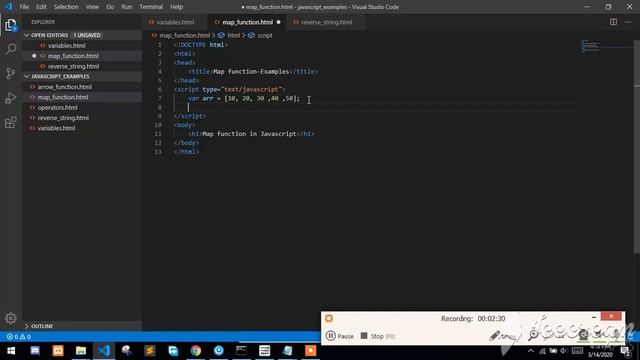
Task: Open the Explorer view in activity bar
Action: [x=11, y=25]
